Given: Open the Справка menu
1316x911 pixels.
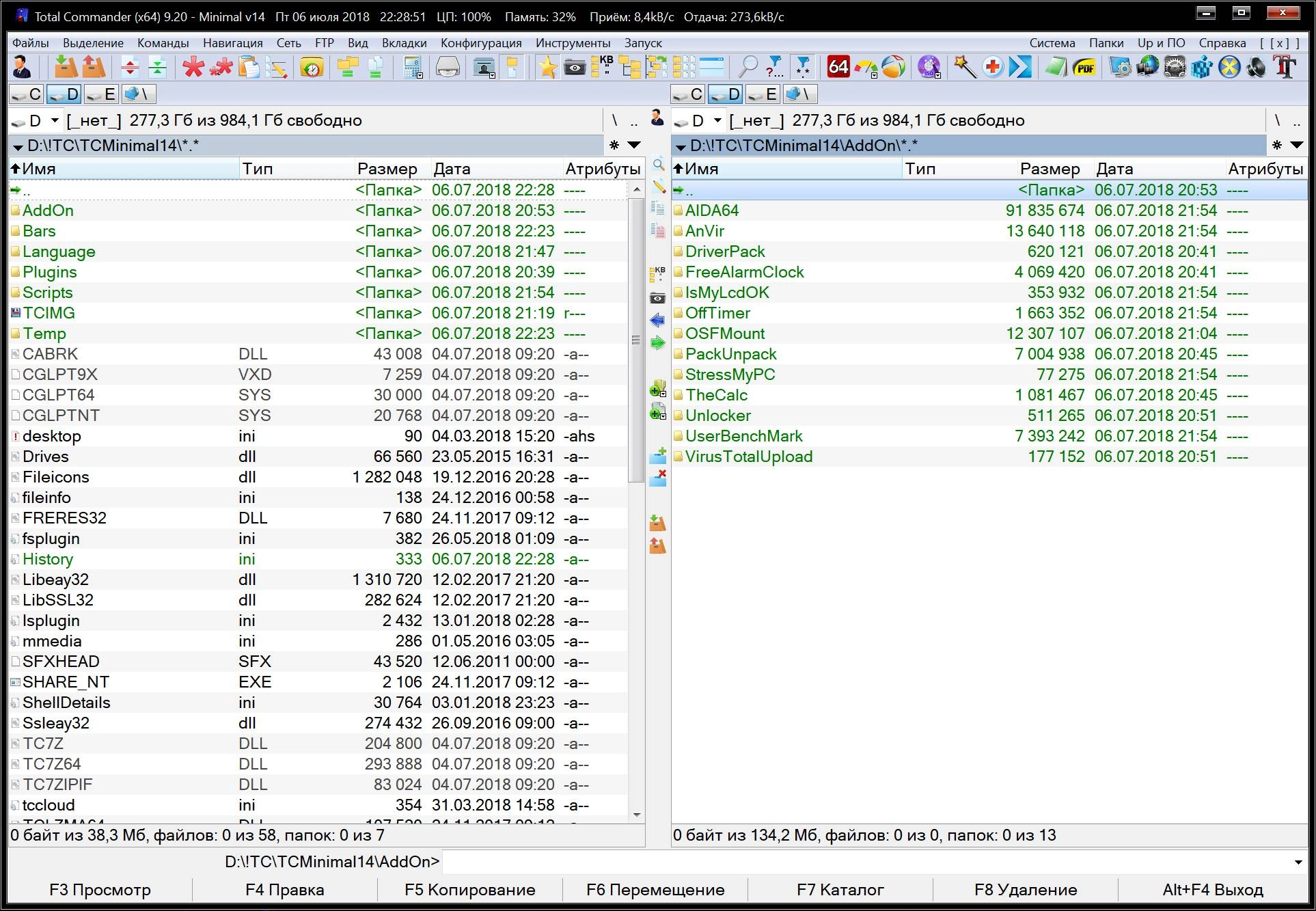Looking at the screenshot, I should 1222,42.
